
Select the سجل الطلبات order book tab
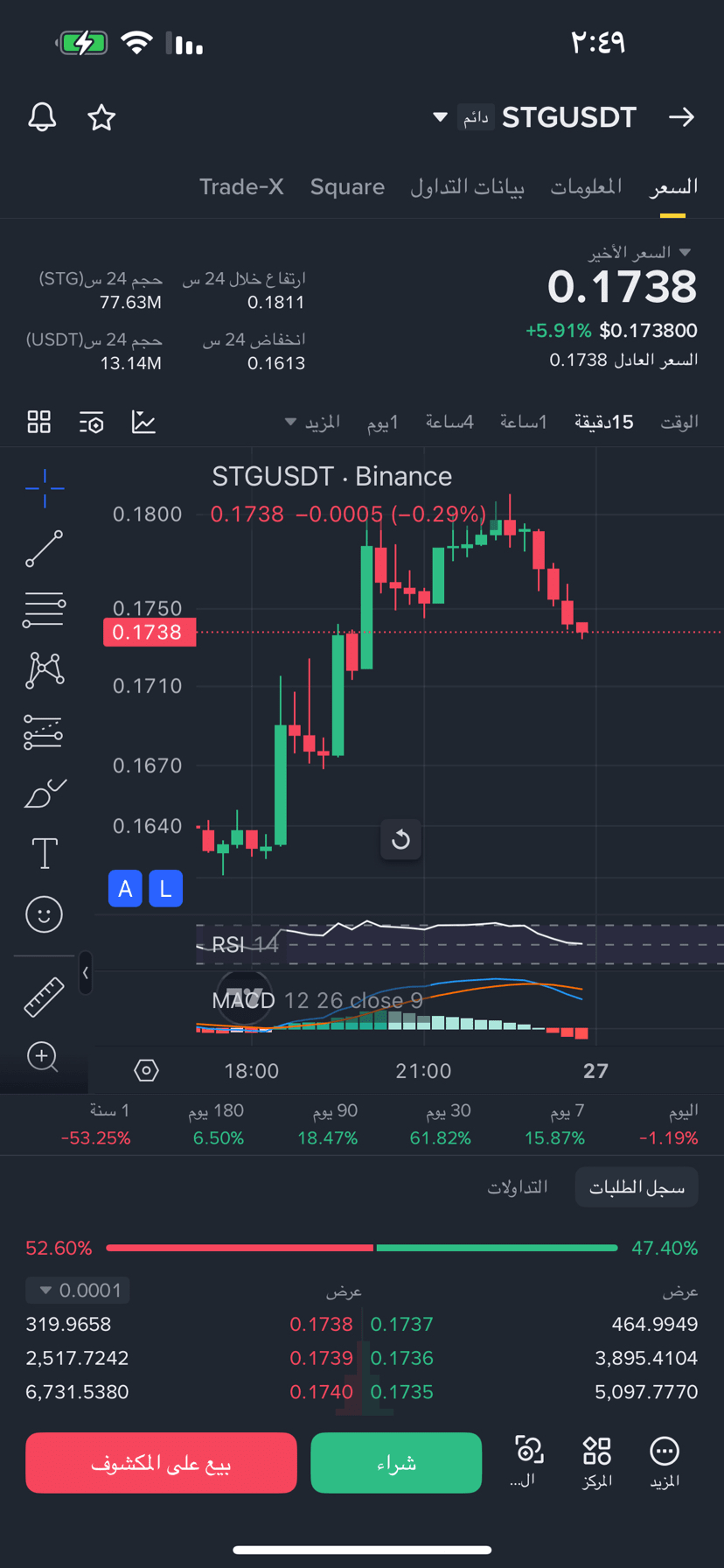pos(637,1187)
